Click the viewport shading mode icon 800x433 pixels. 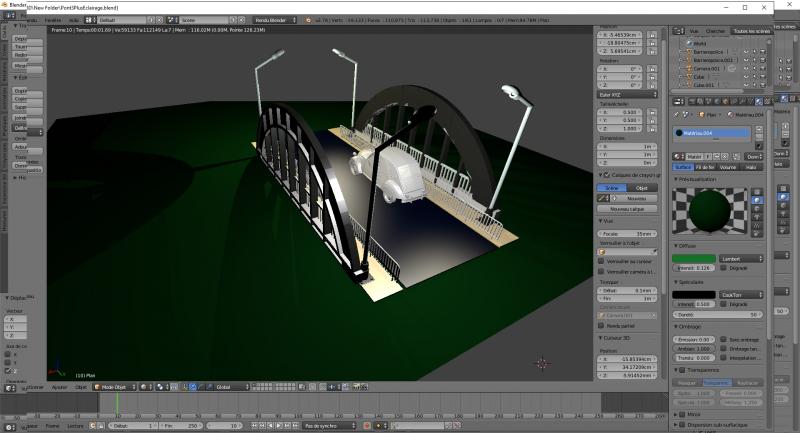click(x=143, y=386)
